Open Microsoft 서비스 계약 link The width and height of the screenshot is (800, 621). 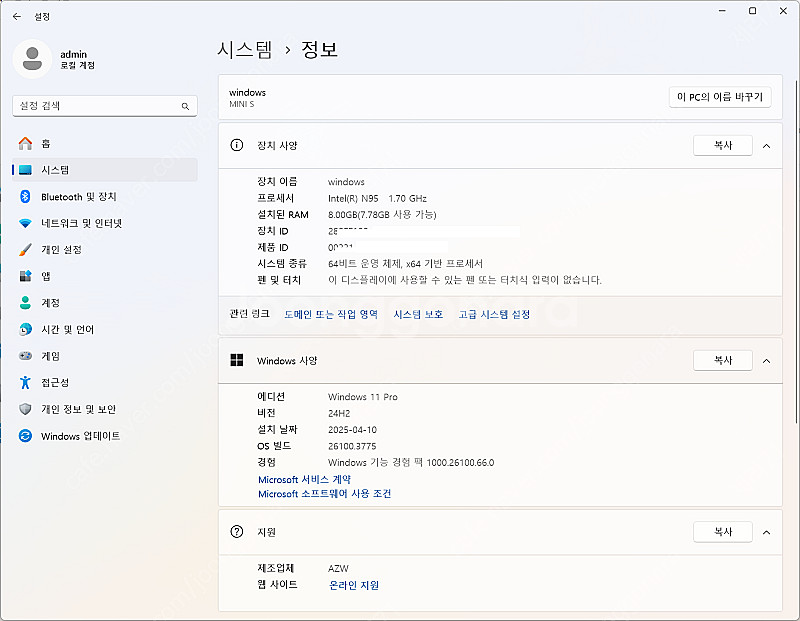305,479
